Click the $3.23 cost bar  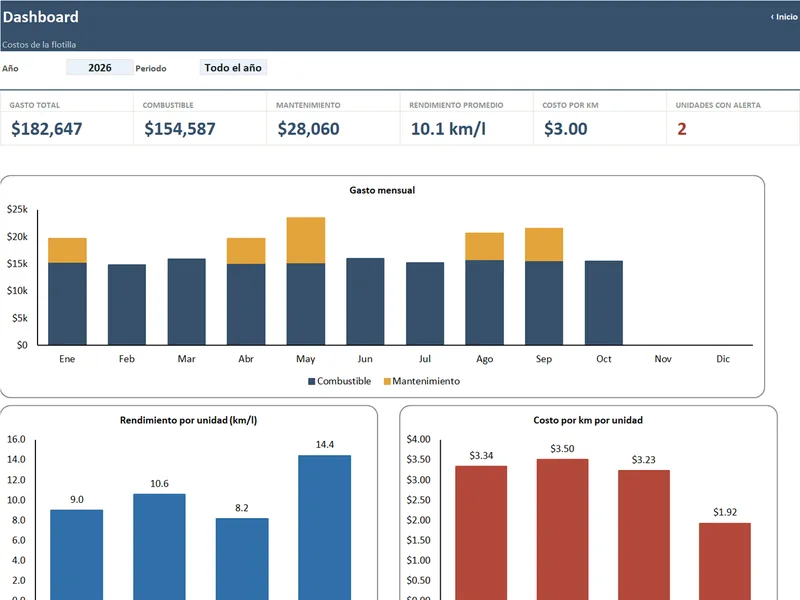644,535
